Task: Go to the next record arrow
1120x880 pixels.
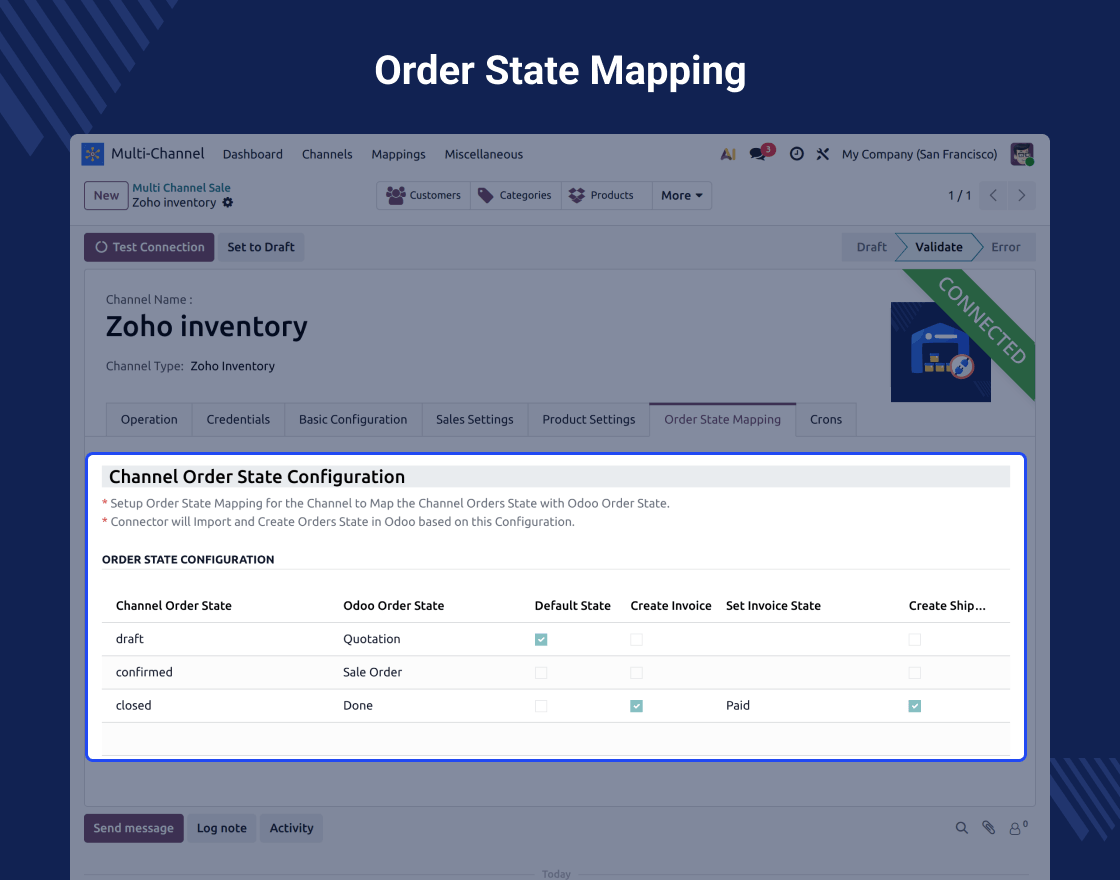Action: tap(1021, 196)
